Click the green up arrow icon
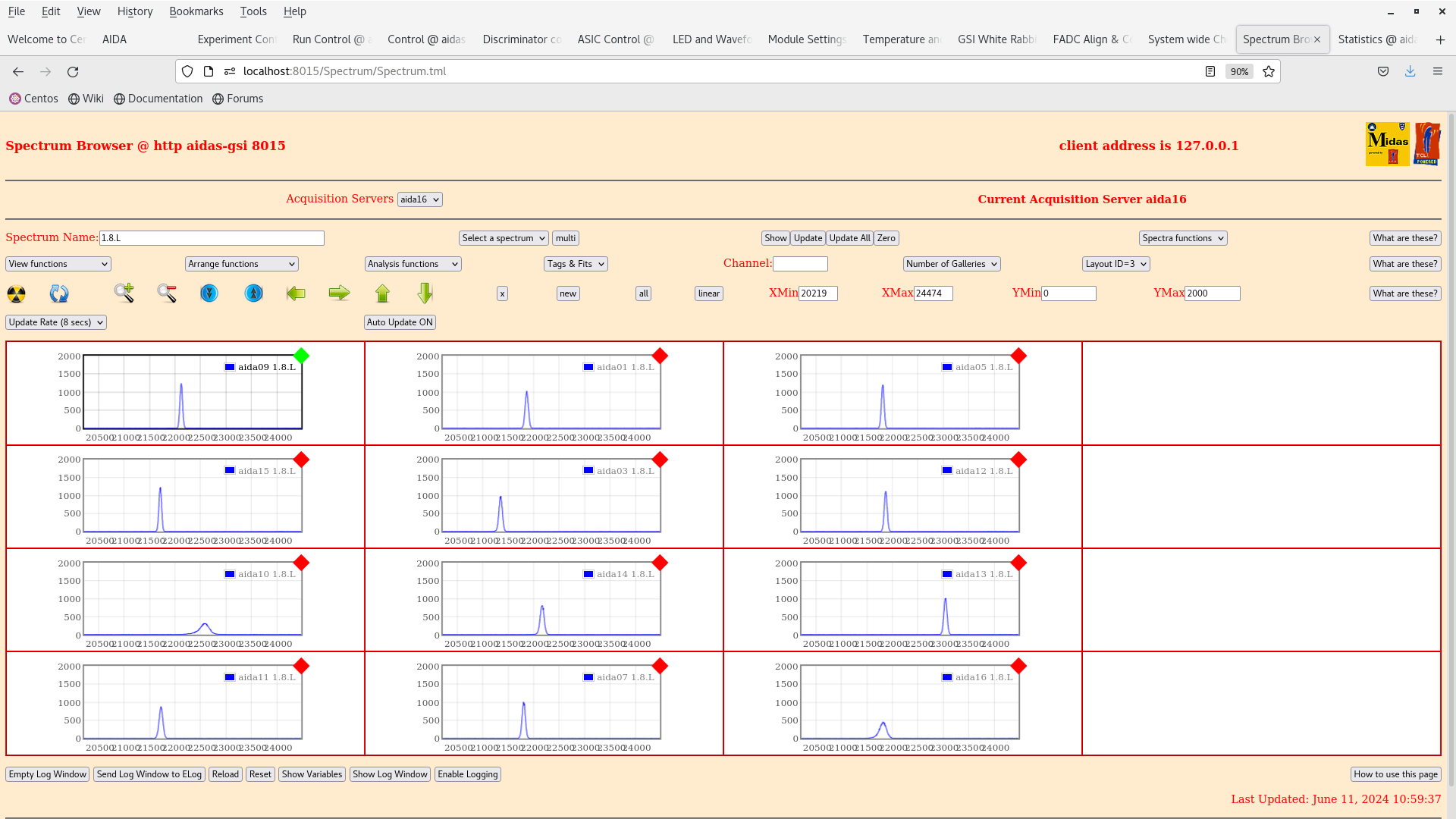Screen dimensions: 1456x819 382,293
